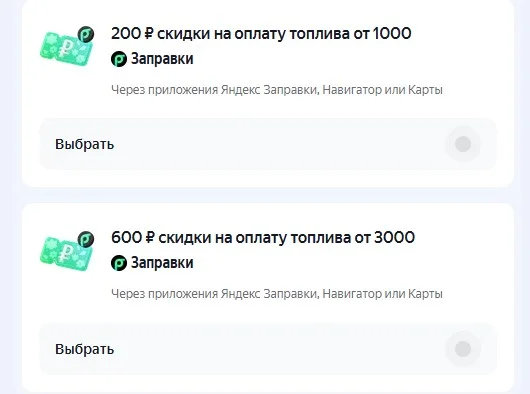The height and width of the screenshot is (394, 530).
Task: Click the Выбрать text in the 200 ₽ offer
Action: coord(85,144)
